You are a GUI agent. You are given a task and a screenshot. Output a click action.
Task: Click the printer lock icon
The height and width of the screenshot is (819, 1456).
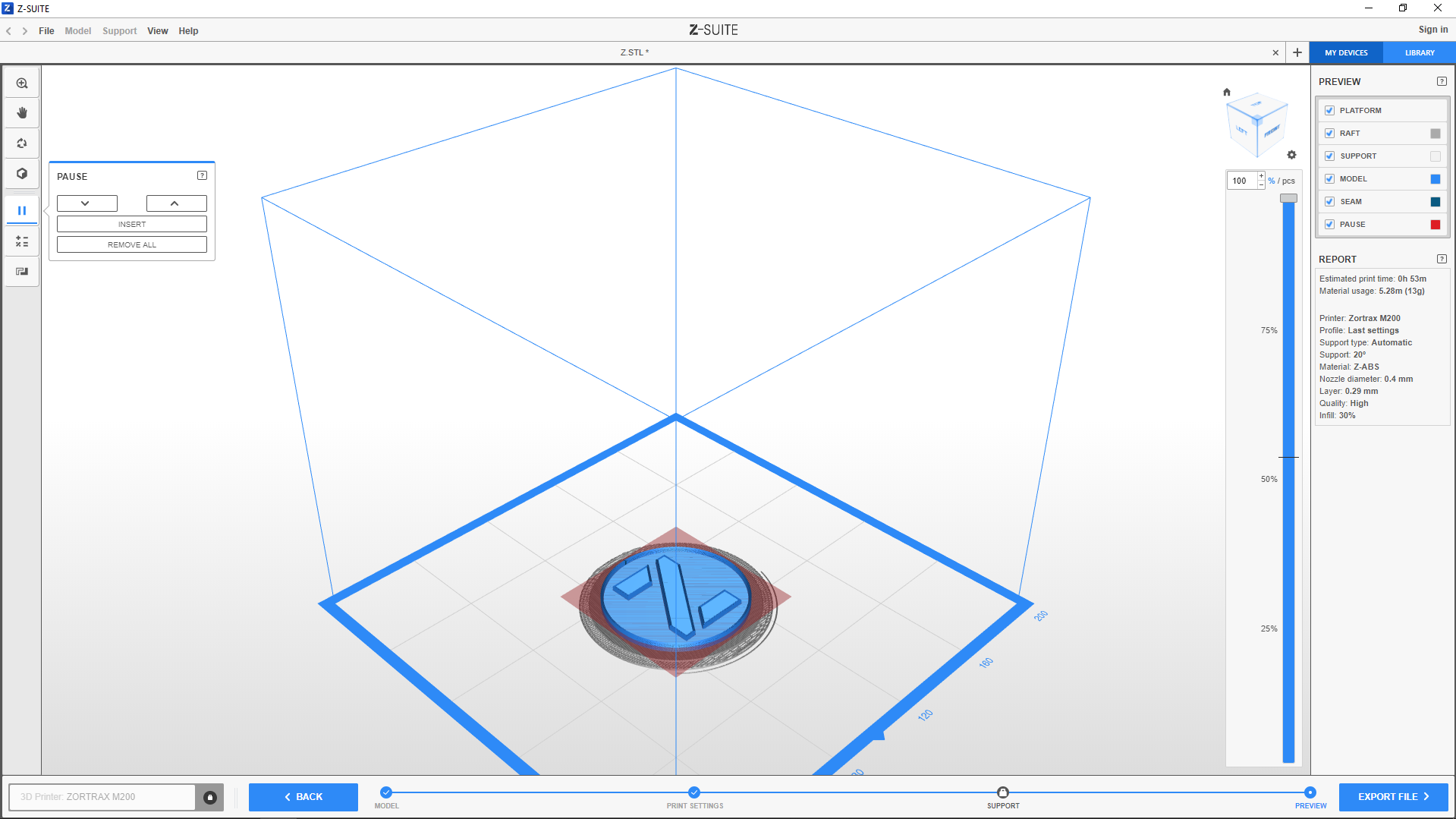click(x=210, y=797)
